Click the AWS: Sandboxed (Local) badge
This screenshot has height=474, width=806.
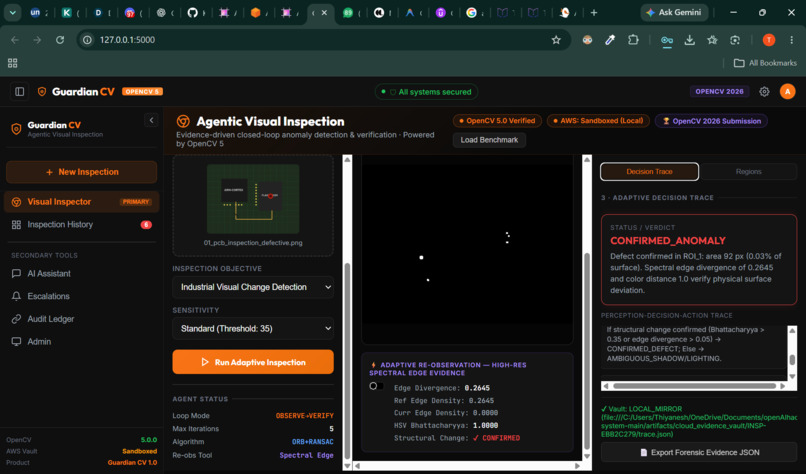click(598, 121)
